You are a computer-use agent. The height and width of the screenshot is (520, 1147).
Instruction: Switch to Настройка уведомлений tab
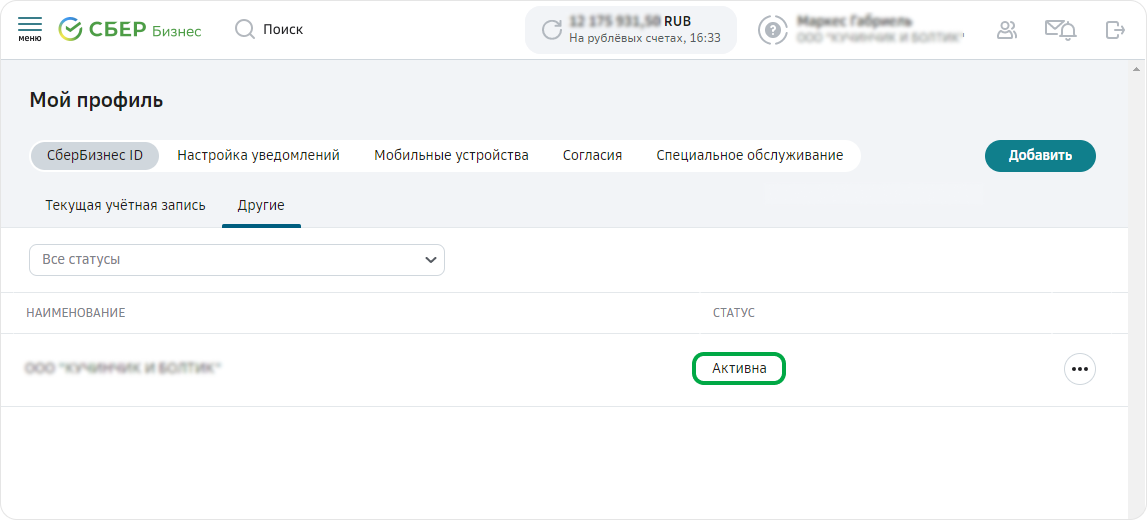coord(258,156)
